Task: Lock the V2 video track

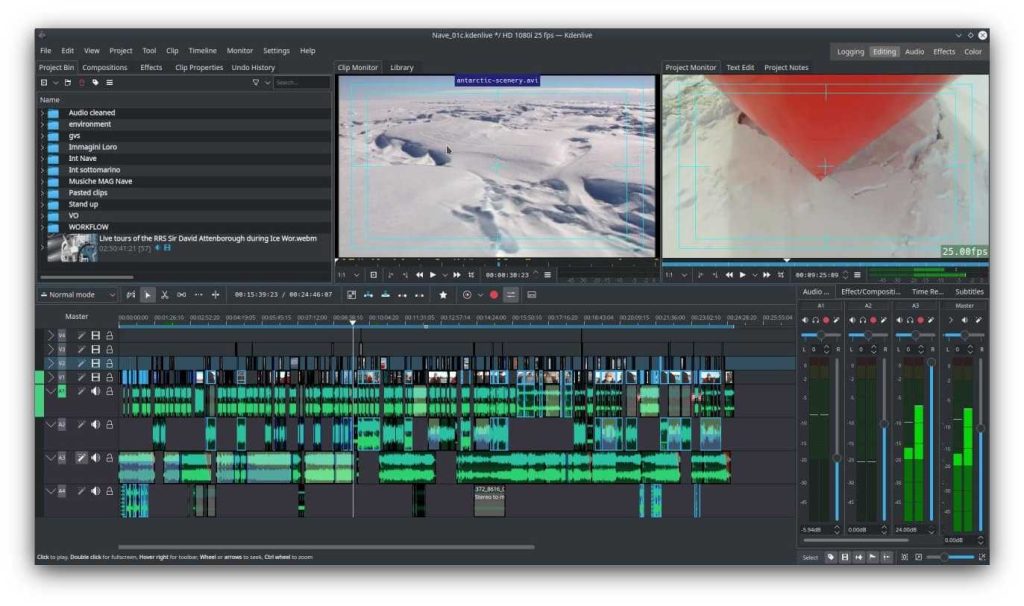Action: tap(108, 364)
